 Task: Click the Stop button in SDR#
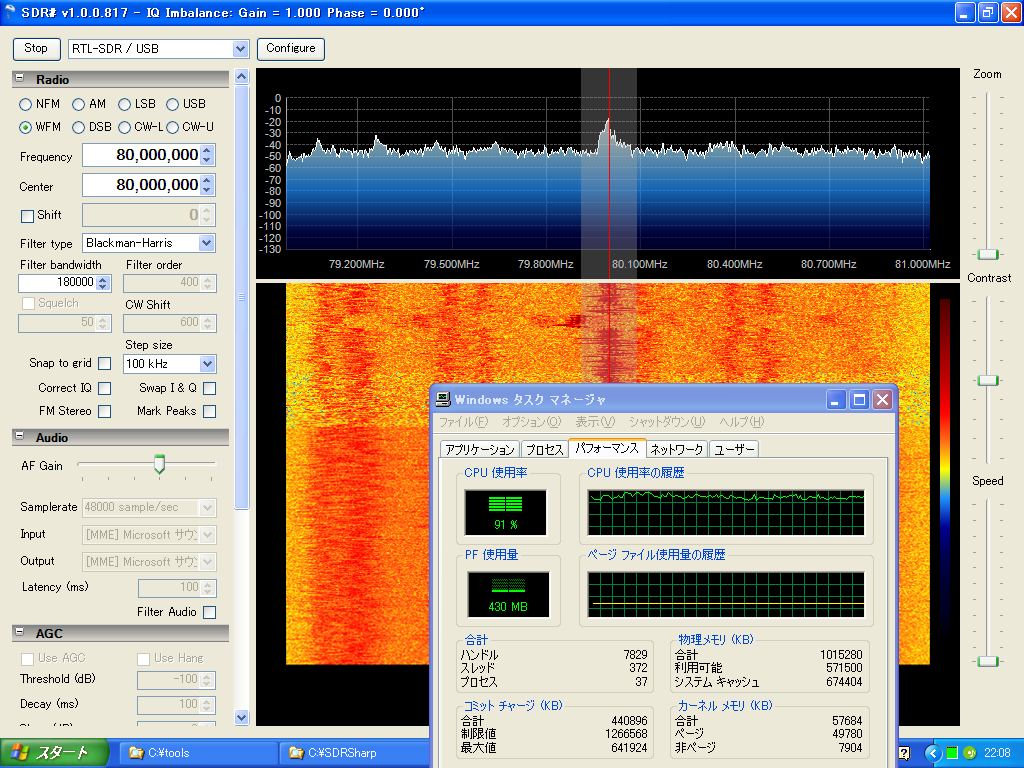pos(37,48)
